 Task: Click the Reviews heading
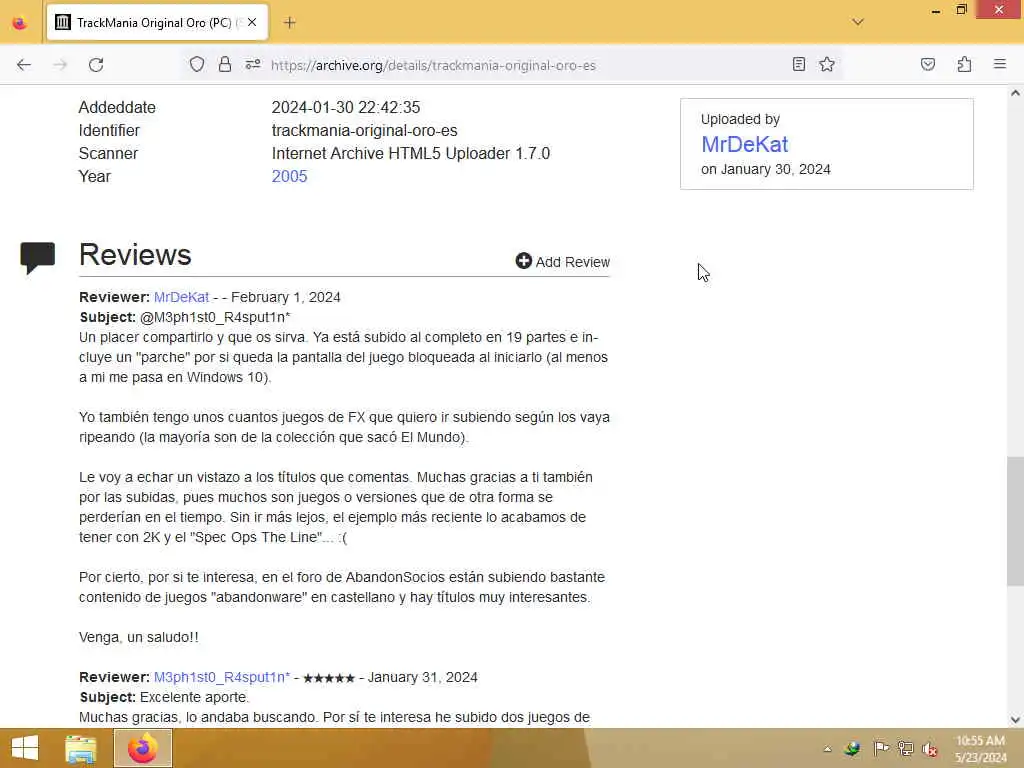tap(135, 255)
